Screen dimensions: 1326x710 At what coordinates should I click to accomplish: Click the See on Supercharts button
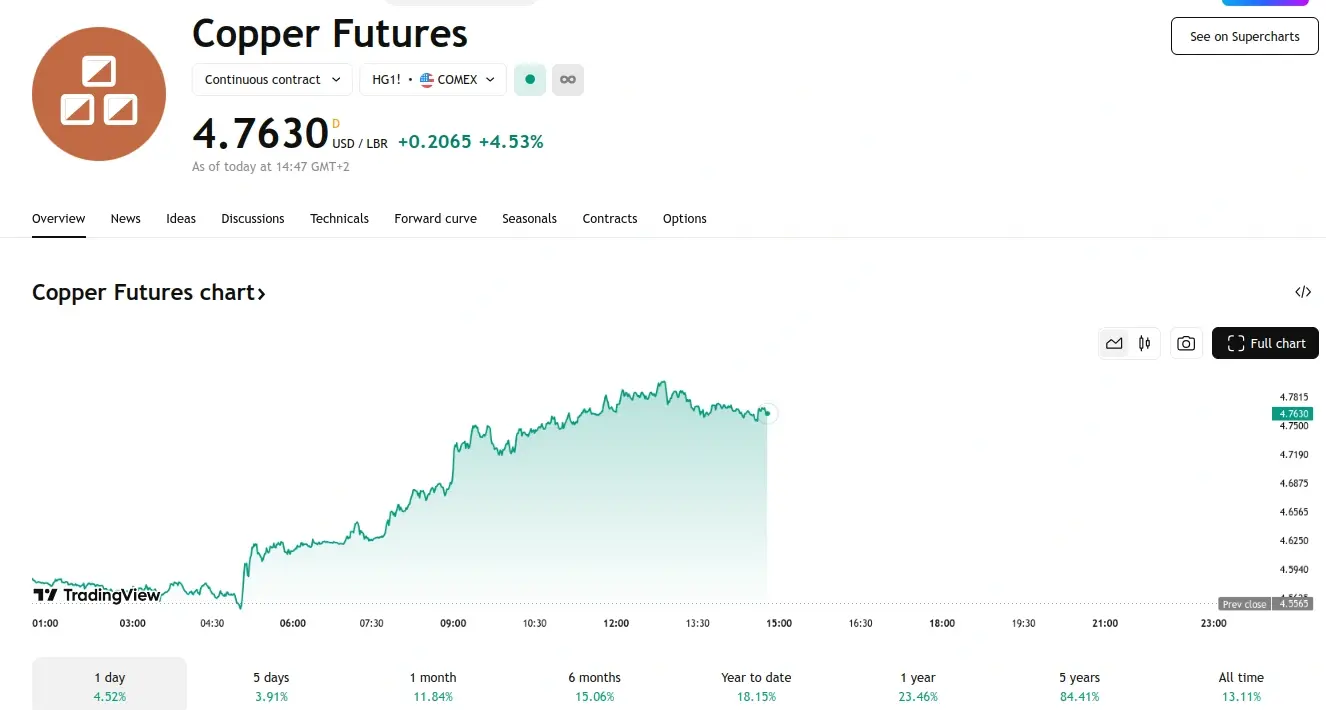tap(1244, 37)
